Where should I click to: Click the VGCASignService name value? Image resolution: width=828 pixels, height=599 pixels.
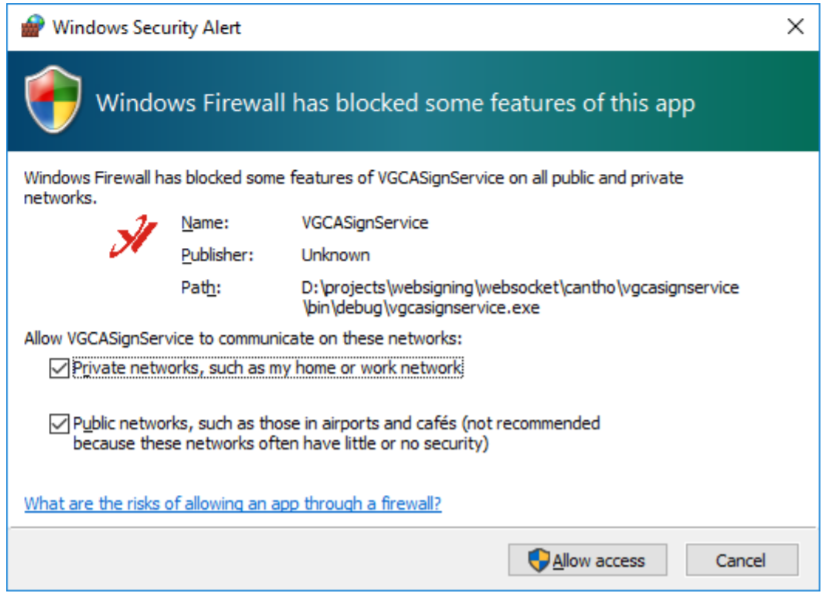[364, 223]
